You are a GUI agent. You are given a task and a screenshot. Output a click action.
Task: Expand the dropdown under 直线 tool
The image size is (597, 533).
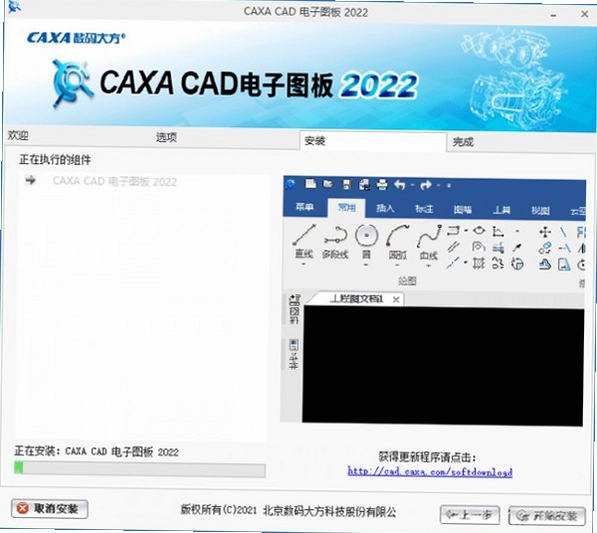[303, 264]
